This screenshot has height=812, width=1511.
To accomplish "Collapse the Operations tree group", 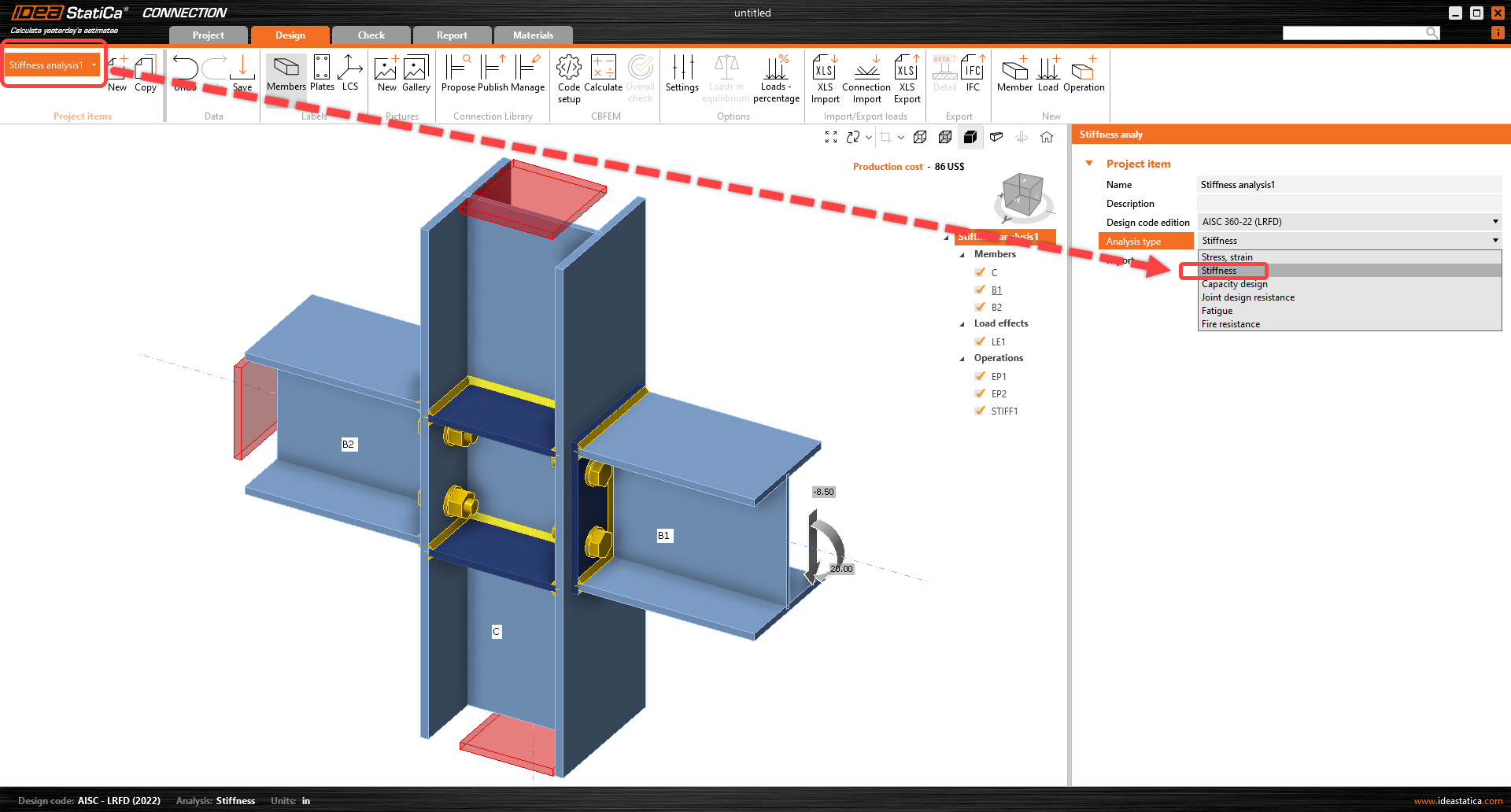I will point(962,359).
